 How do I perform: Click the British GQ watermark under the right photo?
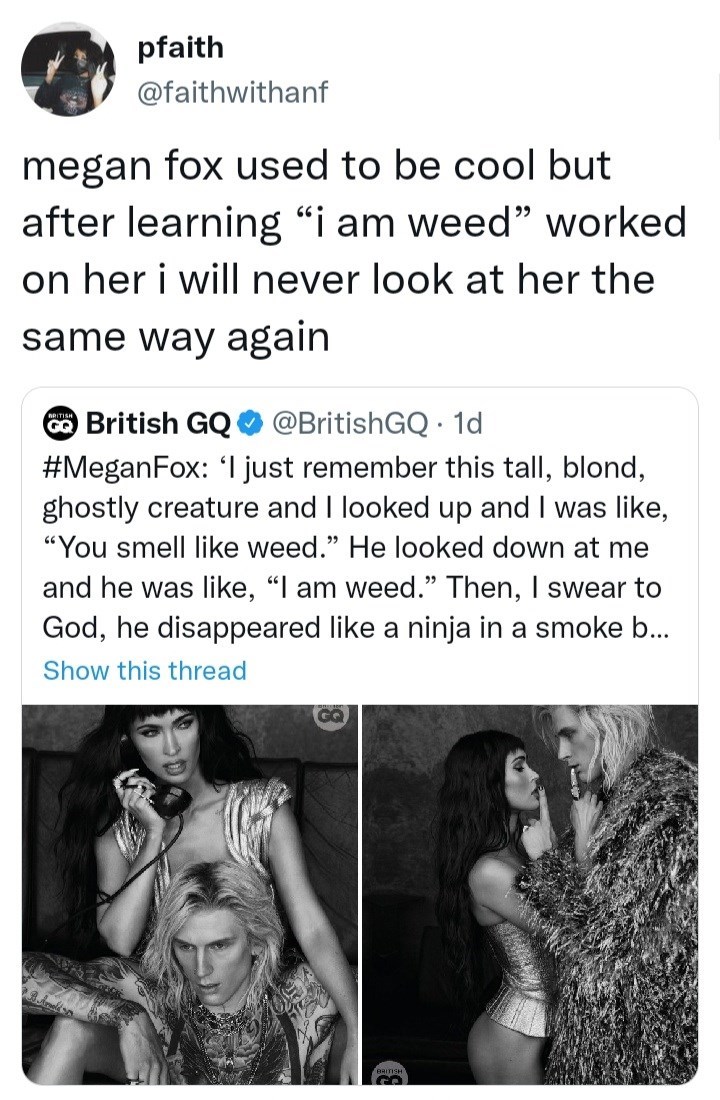[388, 1075]
